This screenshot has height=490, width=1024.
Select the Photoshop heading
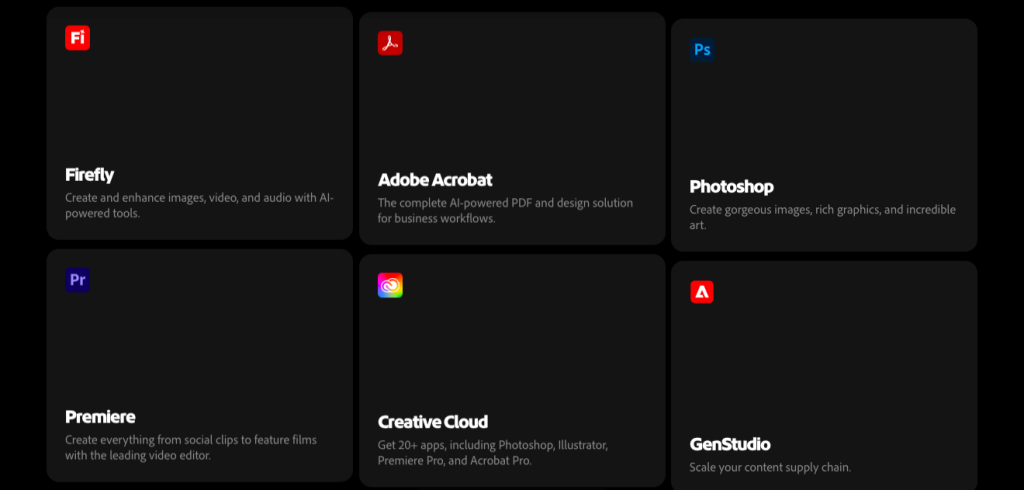point(731,187)
